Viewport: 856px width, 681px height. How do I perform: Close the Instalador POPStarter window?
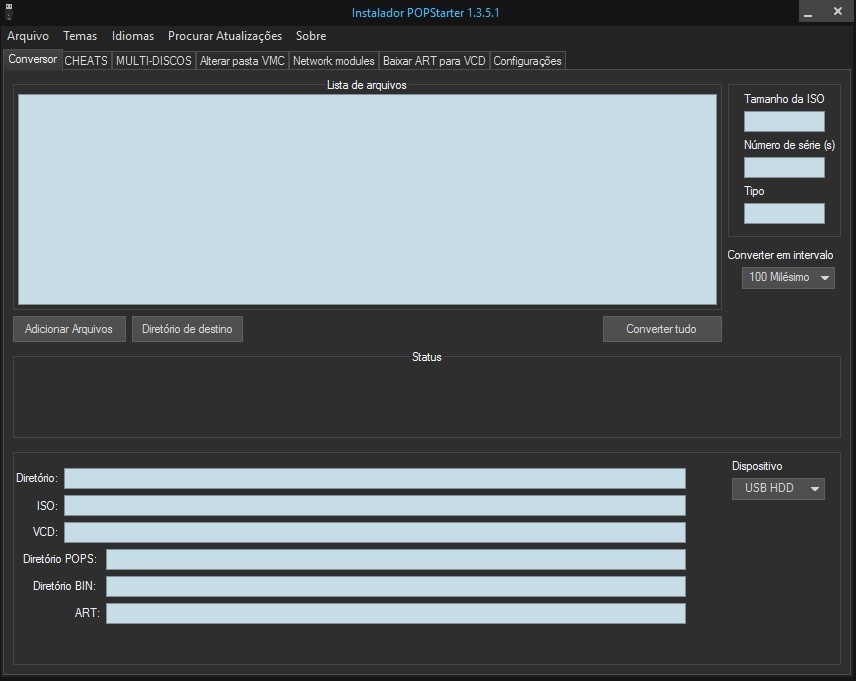[x=838, y=11]
